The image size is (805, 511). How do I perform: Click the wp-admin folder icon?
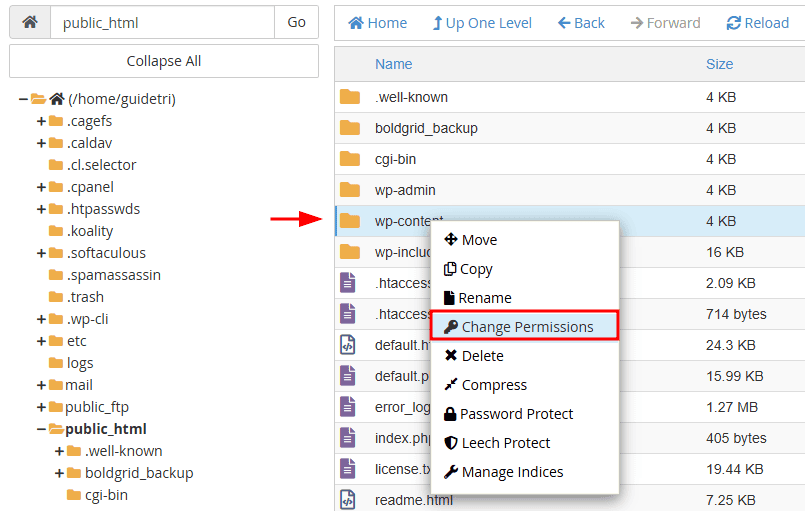pos(349,190)
